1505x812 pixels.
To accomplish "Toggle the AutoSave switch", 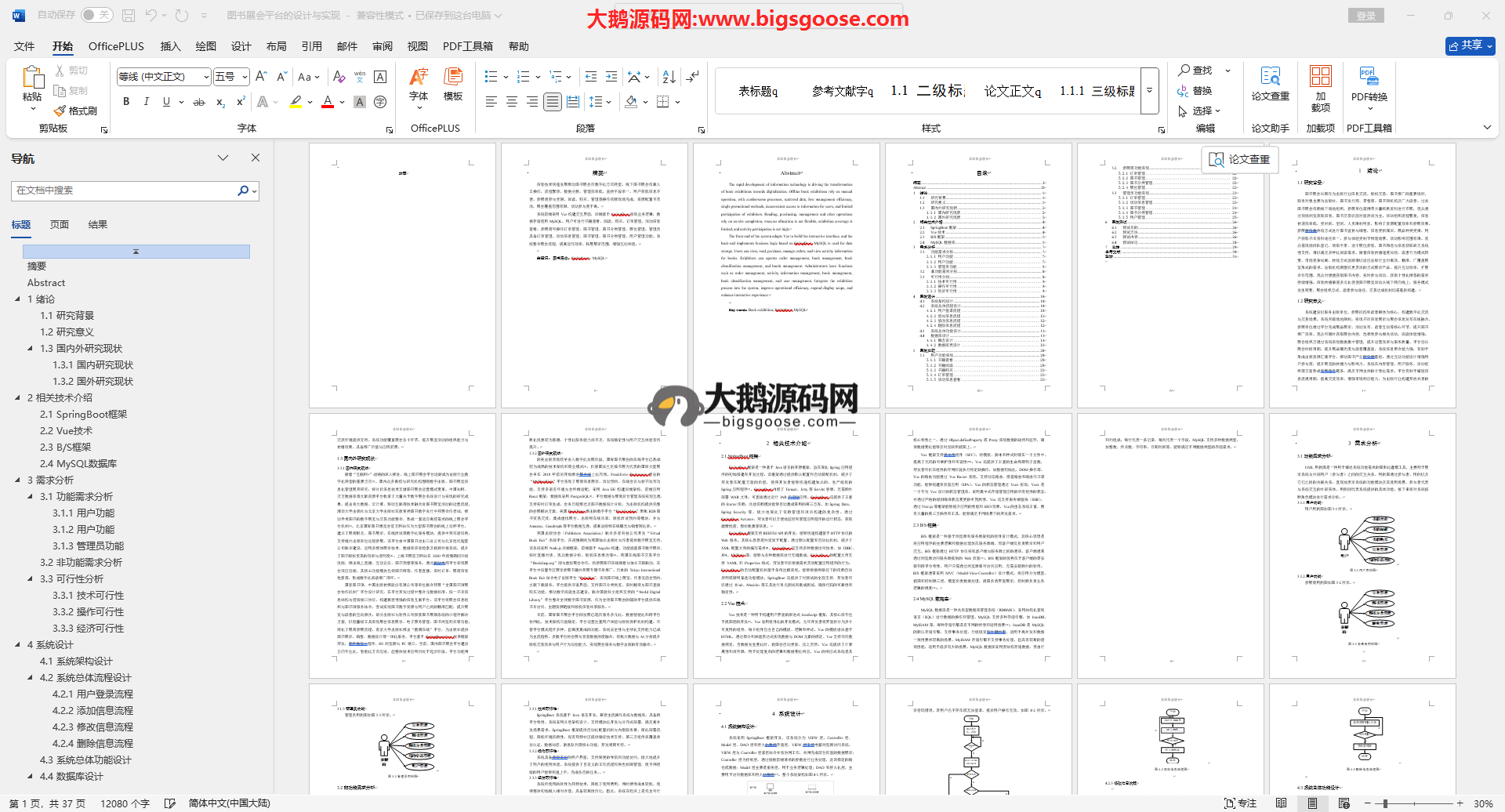I will (97, 15).
